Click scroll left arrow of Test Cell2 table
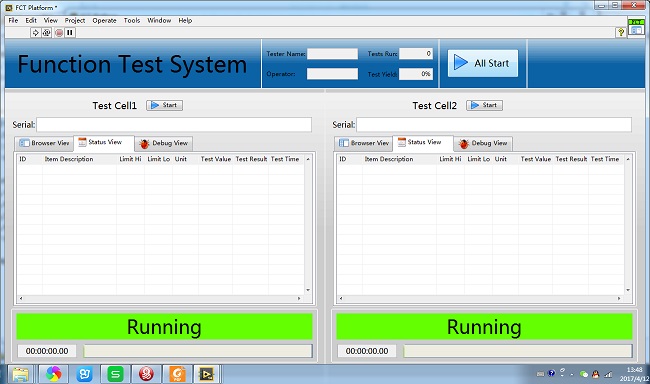 click(341, 299)
